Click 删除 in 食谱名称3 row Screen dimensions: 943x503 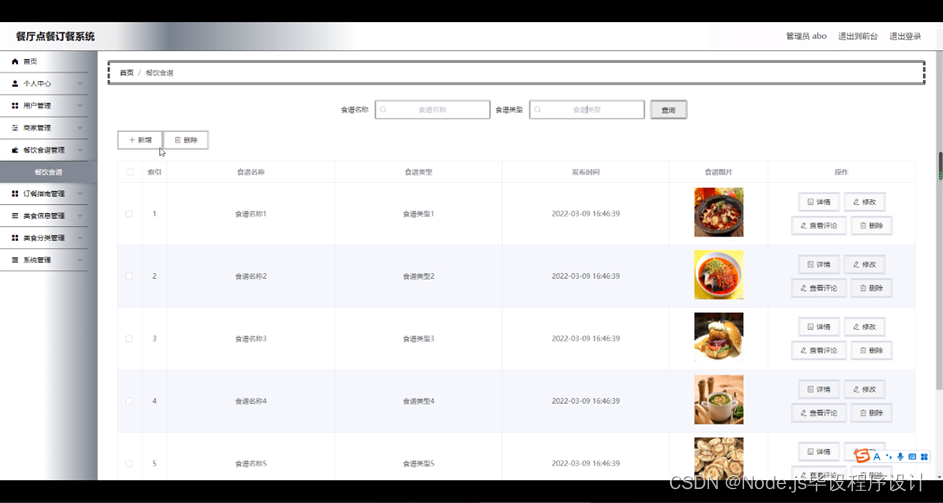(x=871, y=350)
